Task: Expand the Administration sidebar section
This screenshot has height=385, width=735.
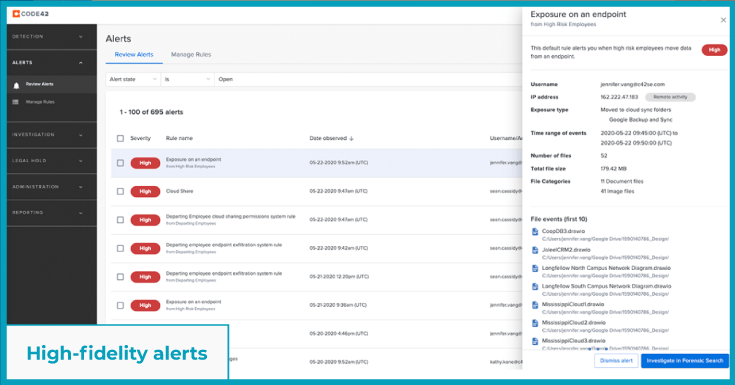Action: tap(52, 187)
